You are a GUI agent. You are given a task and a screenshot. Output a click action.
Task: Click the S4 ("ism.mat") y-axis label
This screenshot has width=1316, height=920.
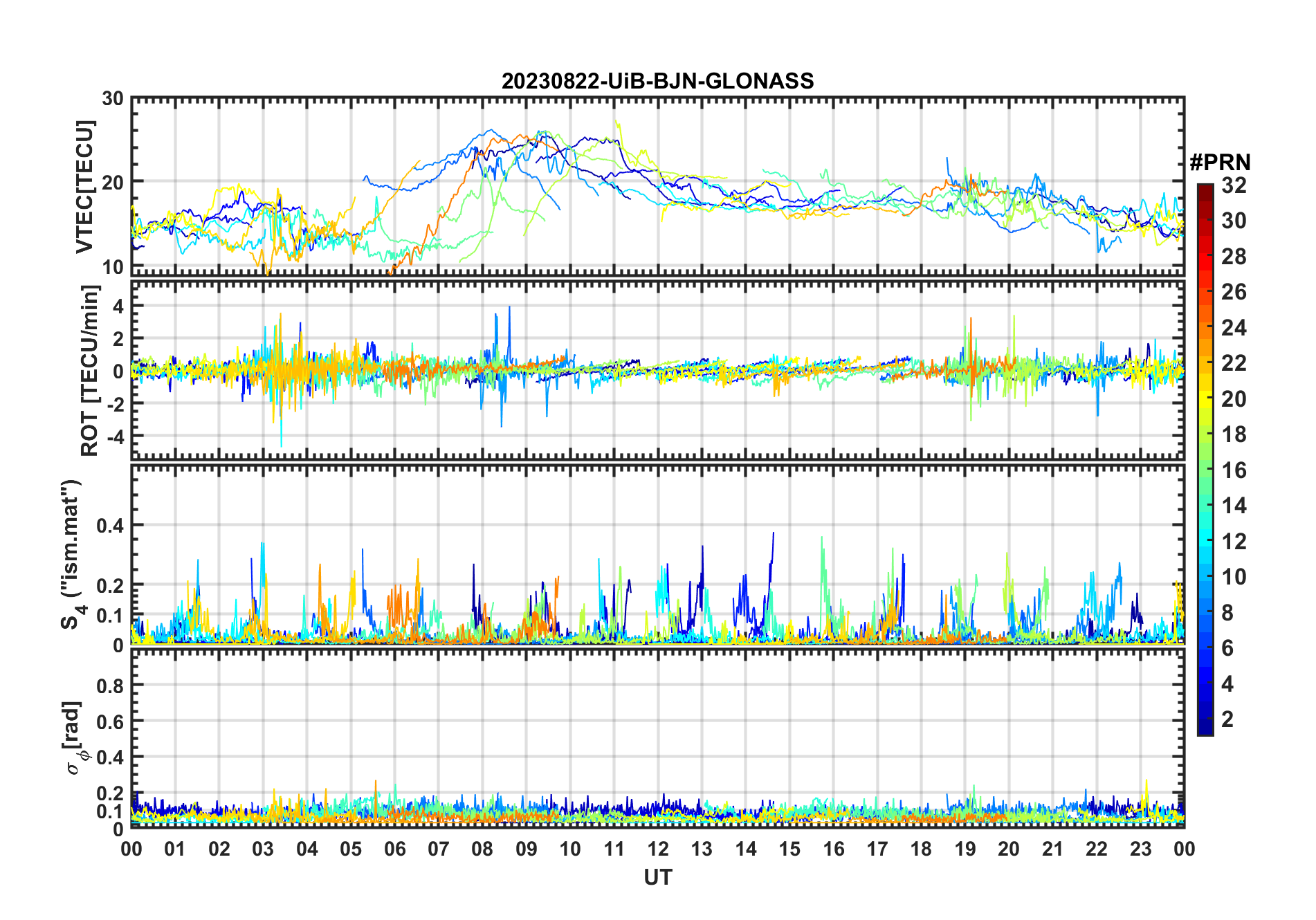tap(71, 555)
